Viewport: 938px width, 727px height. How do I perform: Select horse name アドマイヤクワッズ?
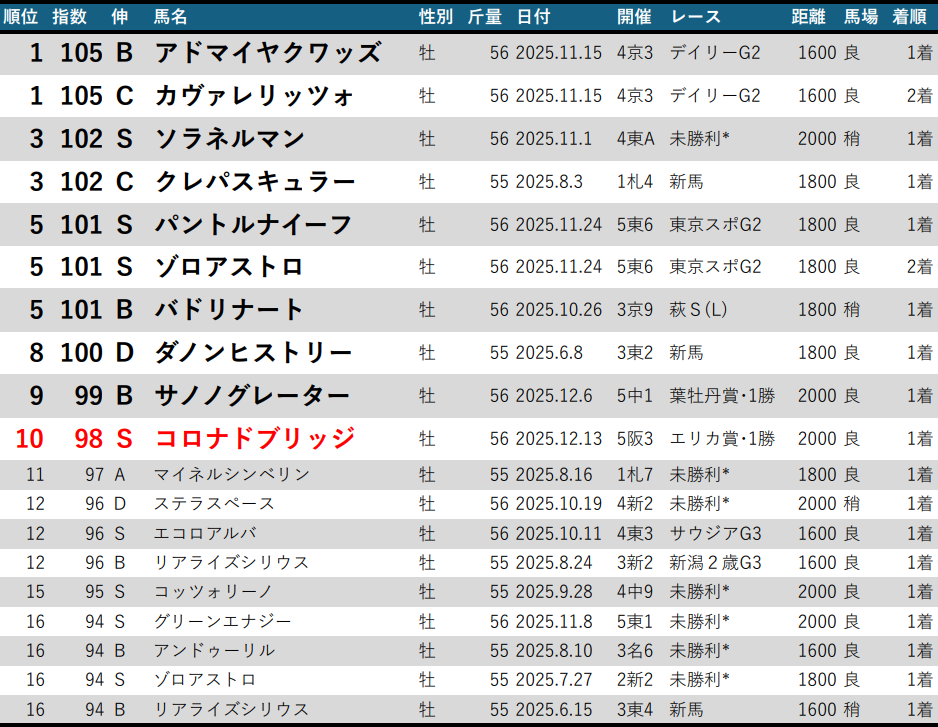pos(268,53)
